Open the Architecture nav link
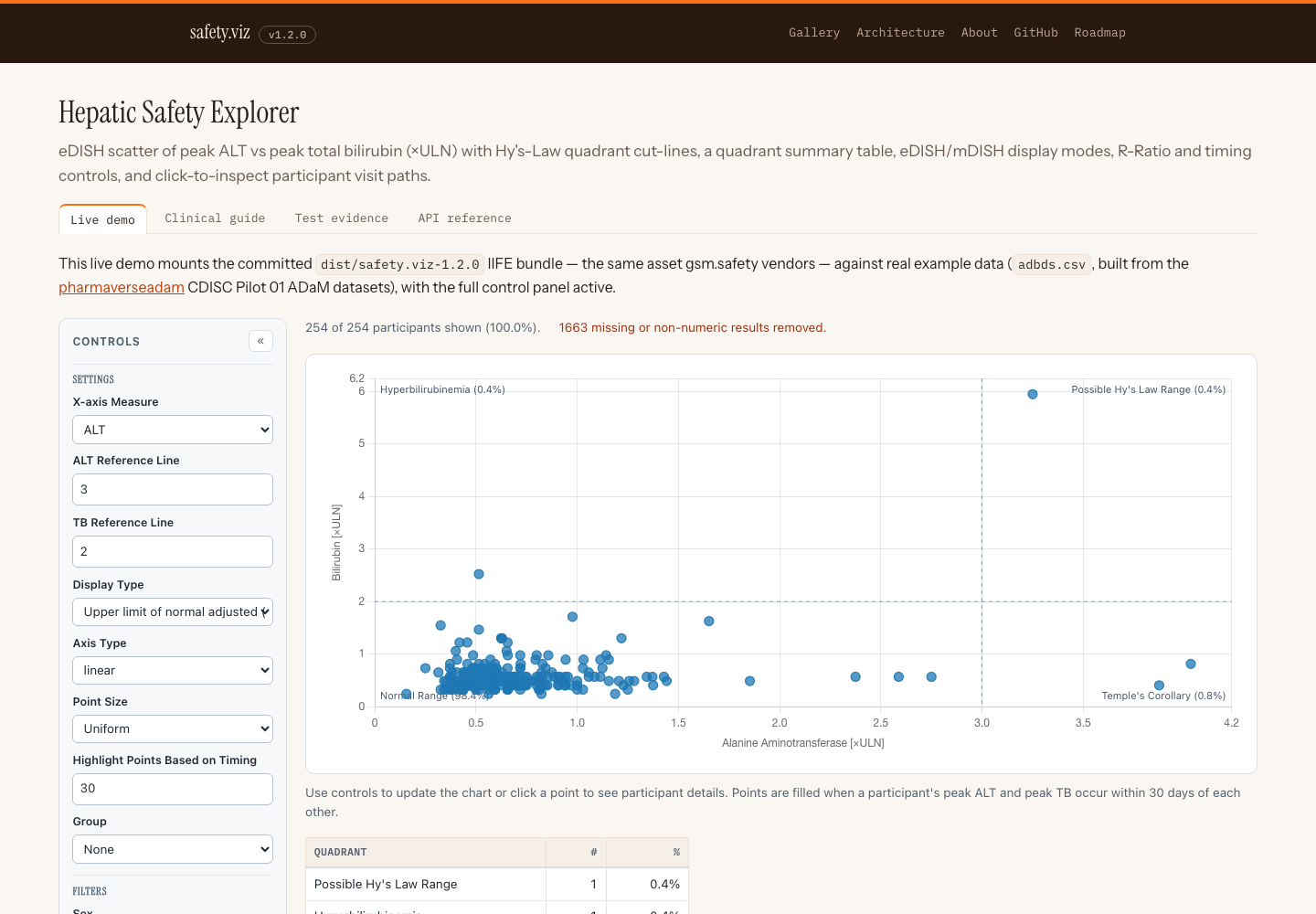 coord(900,32)
